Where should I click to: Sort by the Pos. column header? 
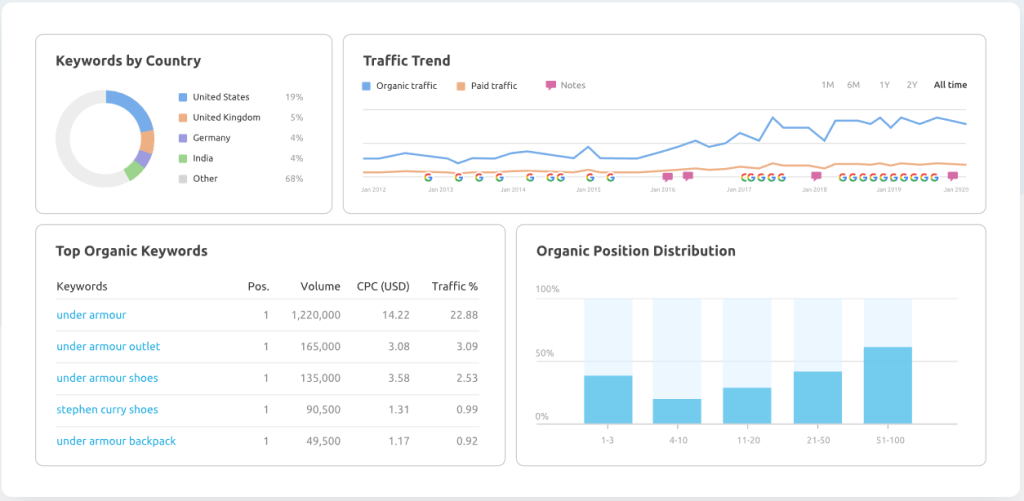(259, 286)
